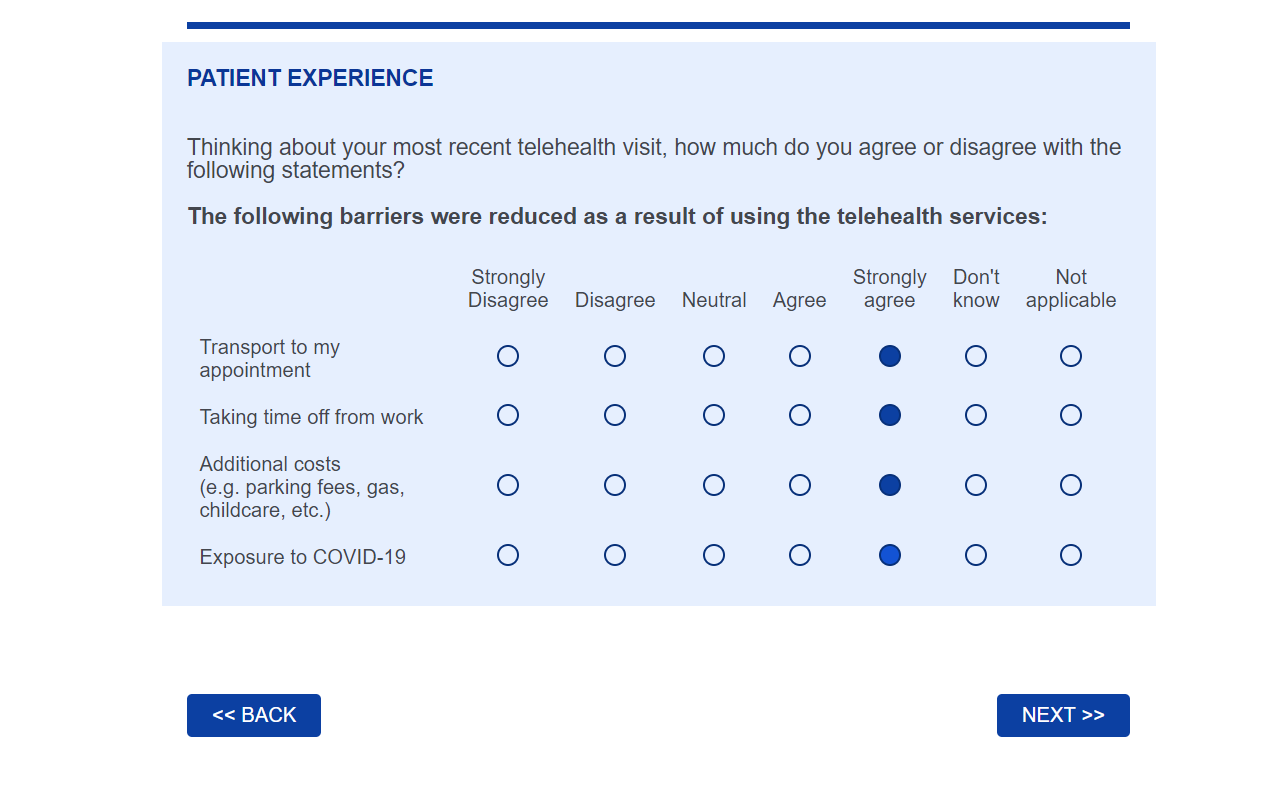1266x790 pixels.
Task: Select Neutral for Additional costs row
Action: click(714, 485)
